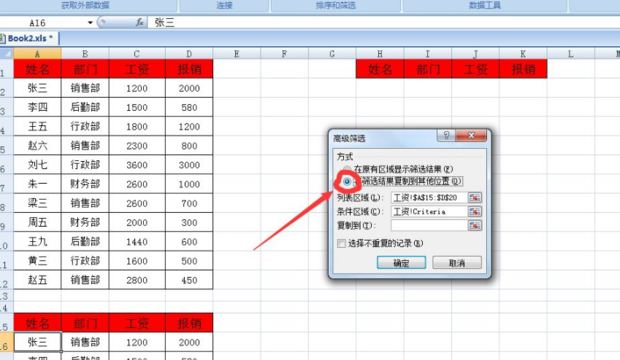Click salary cell 2800 for 赵五

pyautogui.click(x=137, y=280)
